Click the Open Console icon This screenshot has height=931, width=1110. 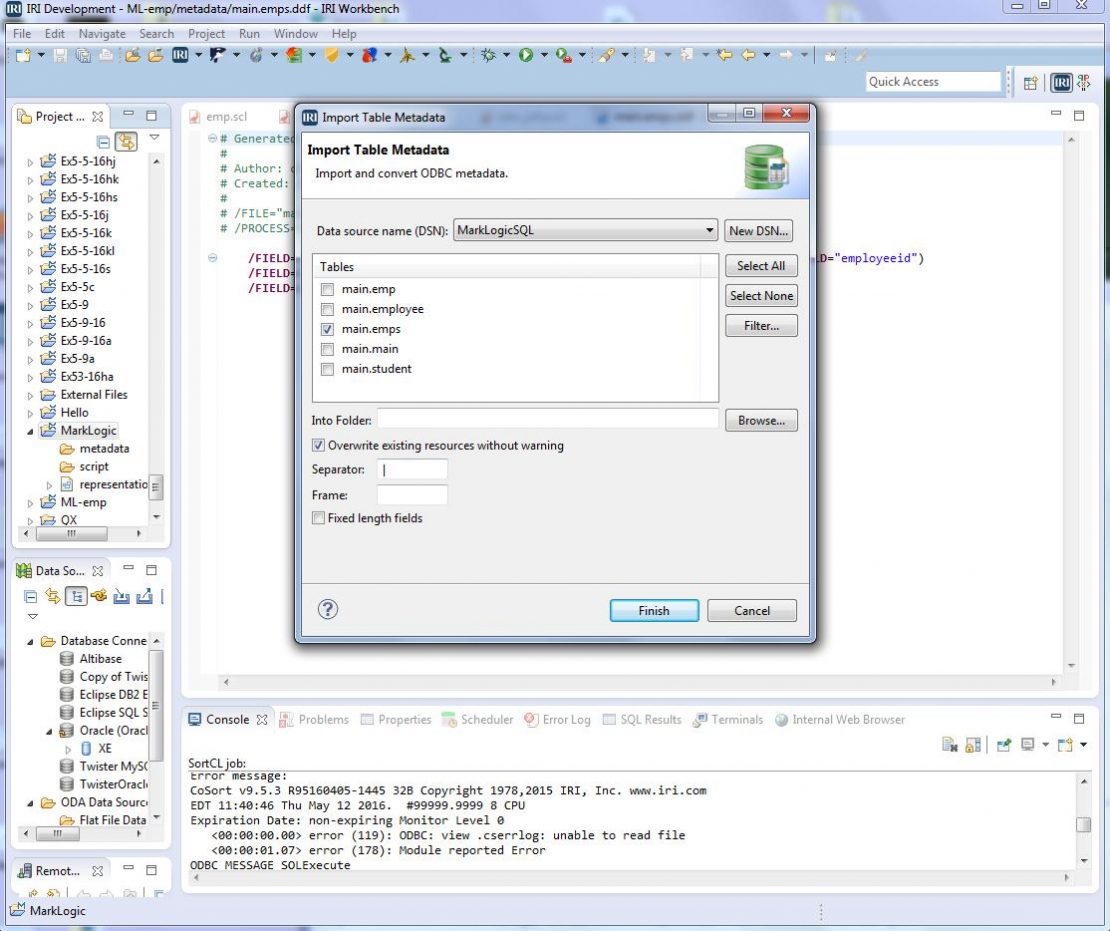click(1065, 744)
